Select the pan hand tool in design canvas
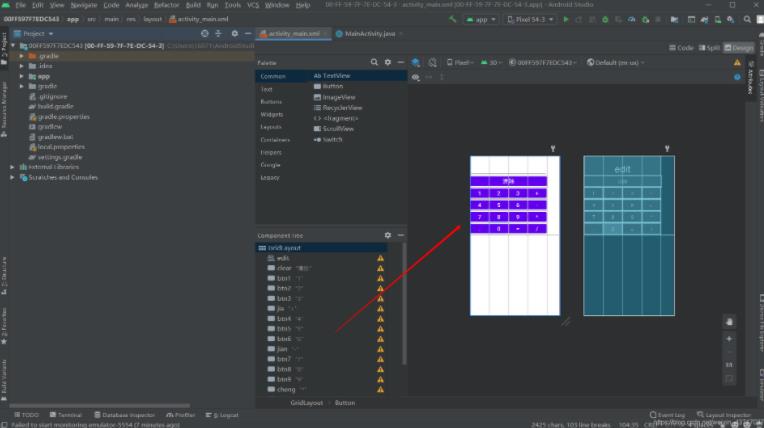This screenshot has height=428, width=764. [x=729, y=321]
